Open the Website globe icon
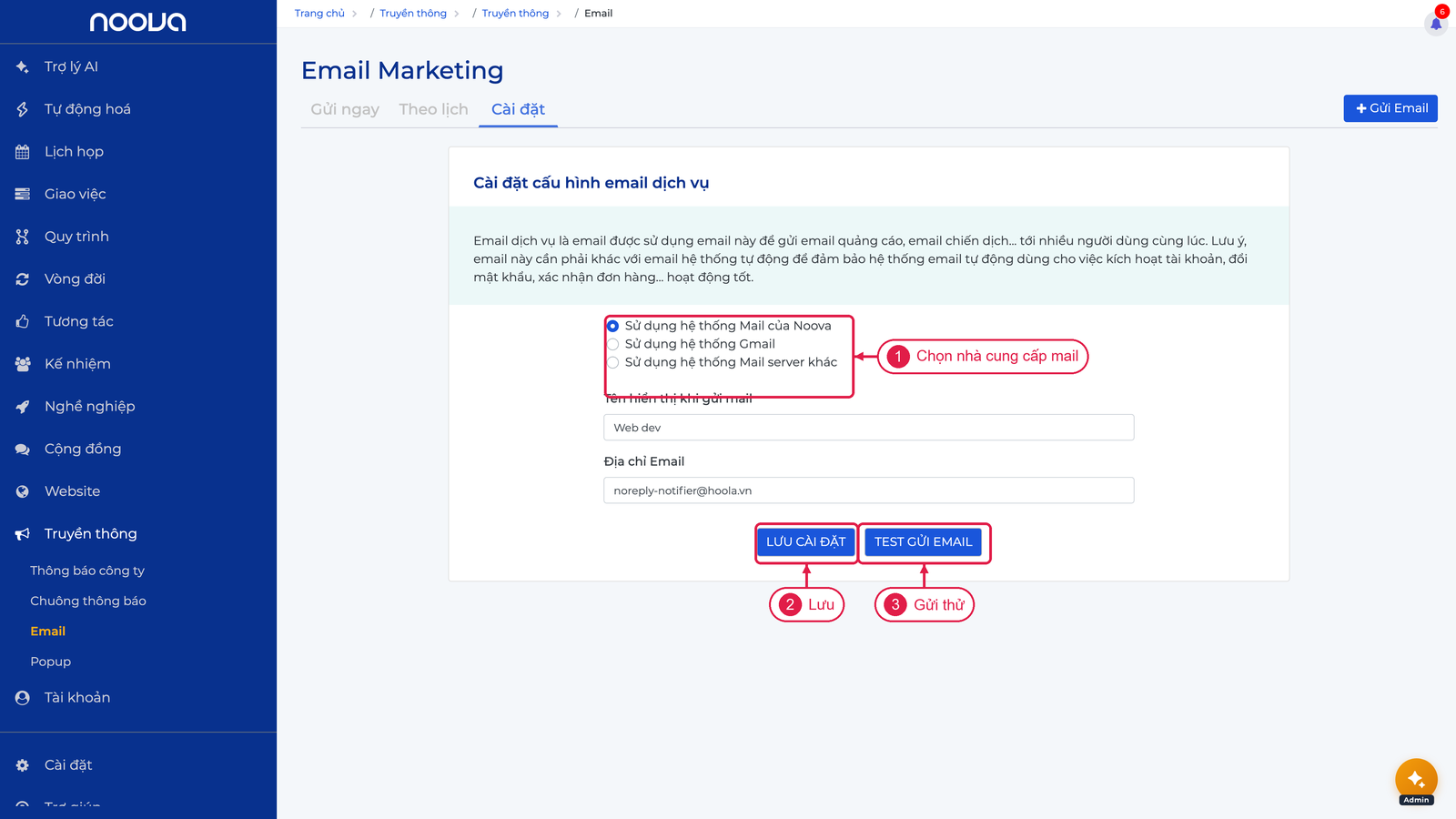 pyautogui.click(x=23, y=491)
